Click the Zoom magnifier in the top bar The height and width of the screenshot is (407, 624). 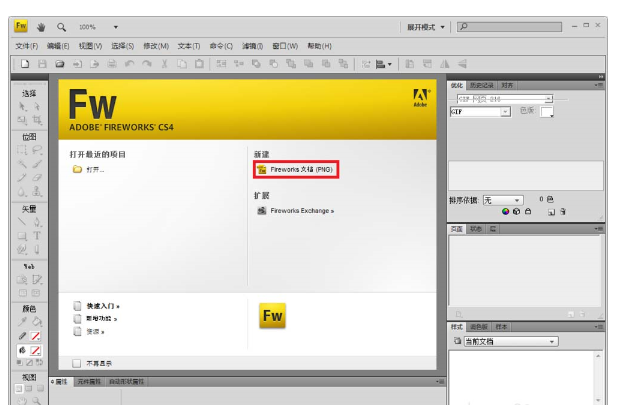point(61,27)
